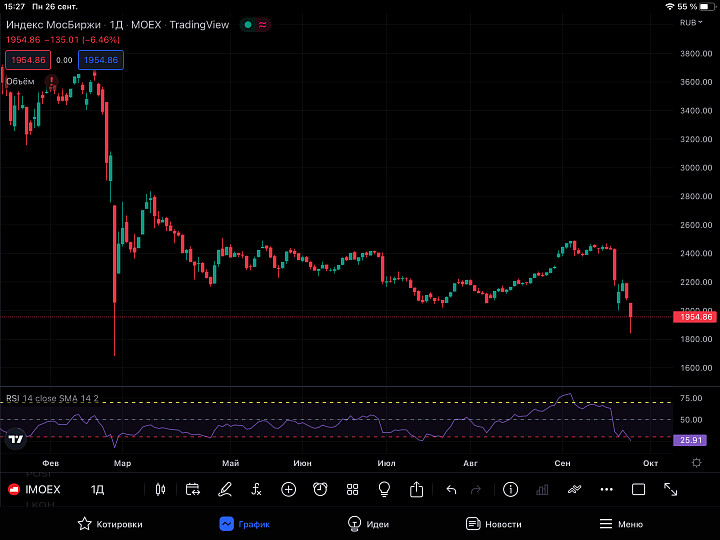Tap the pink data delay indicator

pyautogui.click(x=263, y=25)
